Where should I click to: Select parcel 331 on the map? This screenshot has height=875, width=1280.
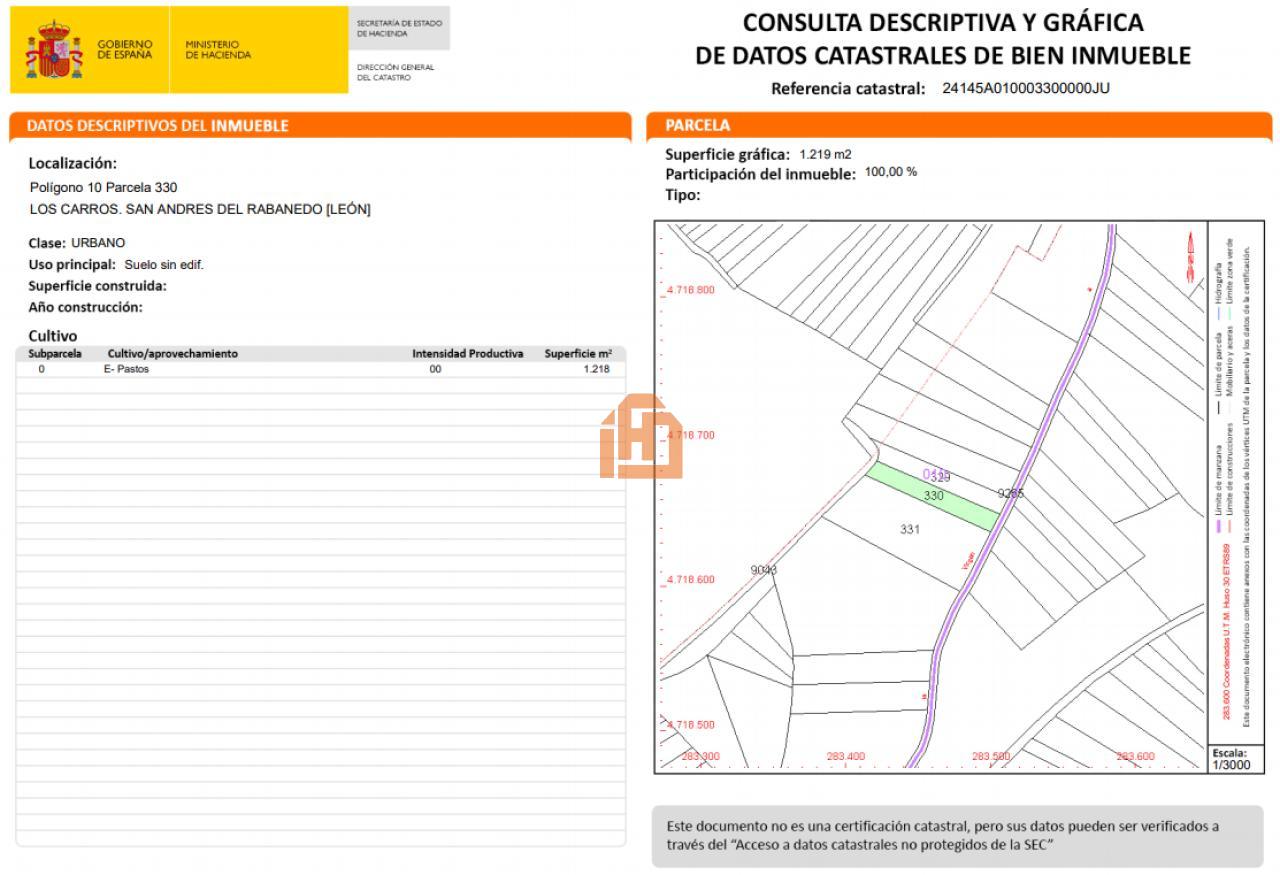[908, 530]
